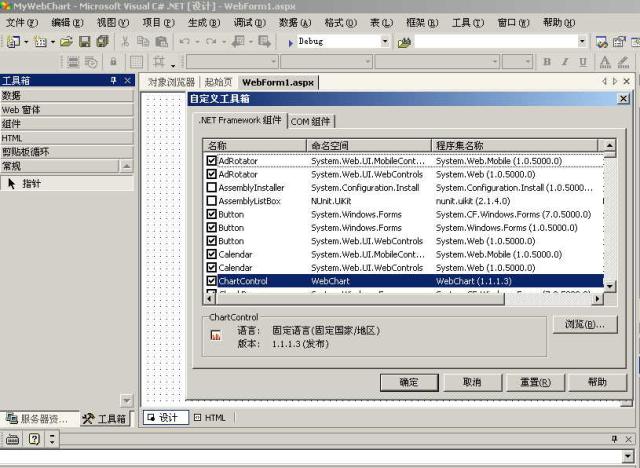Click the Cut scissors icon
Viewport: 640px width, 468px height.
125,42
